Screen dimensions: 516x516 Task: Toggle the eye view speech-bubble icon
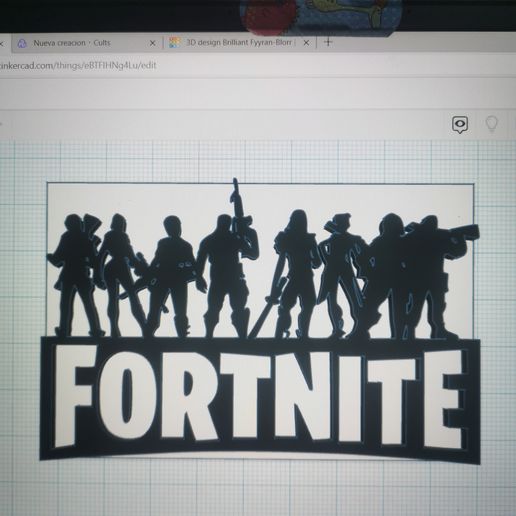click(x=460, y=124)
